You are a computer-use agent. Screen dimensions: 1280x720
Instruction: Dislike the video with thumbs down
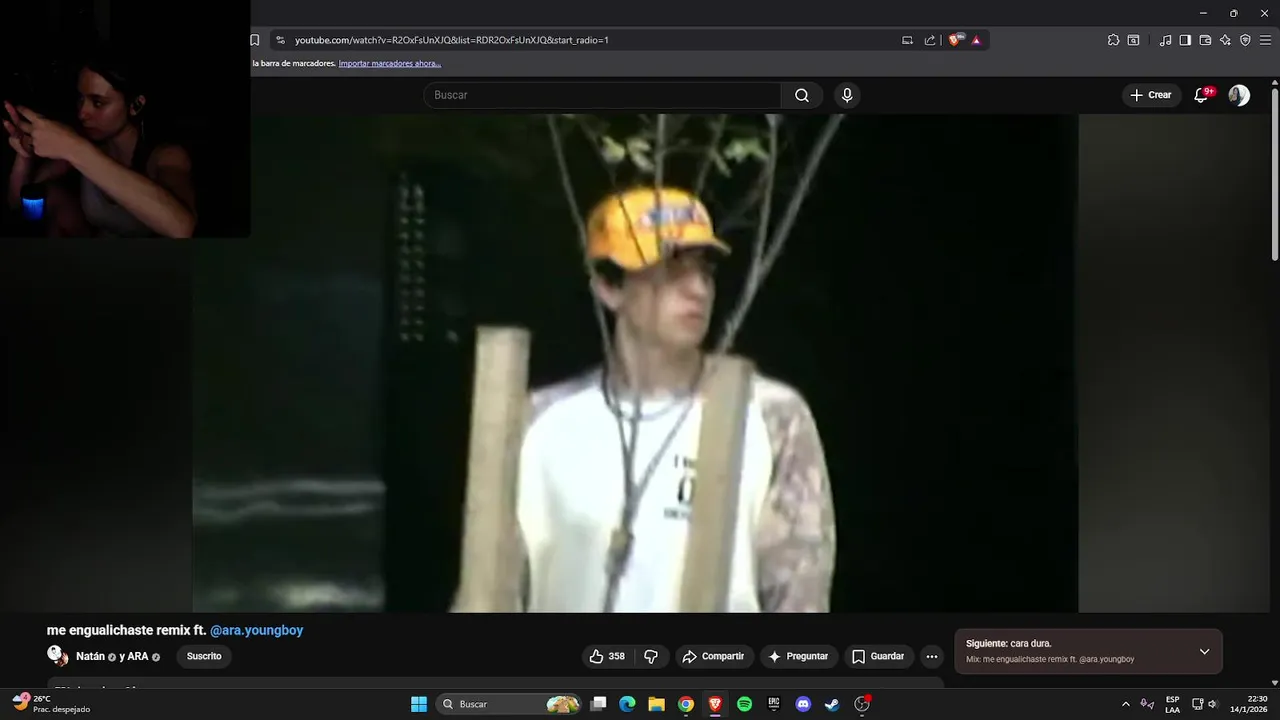pyautogui.click(x=651, y=656)
